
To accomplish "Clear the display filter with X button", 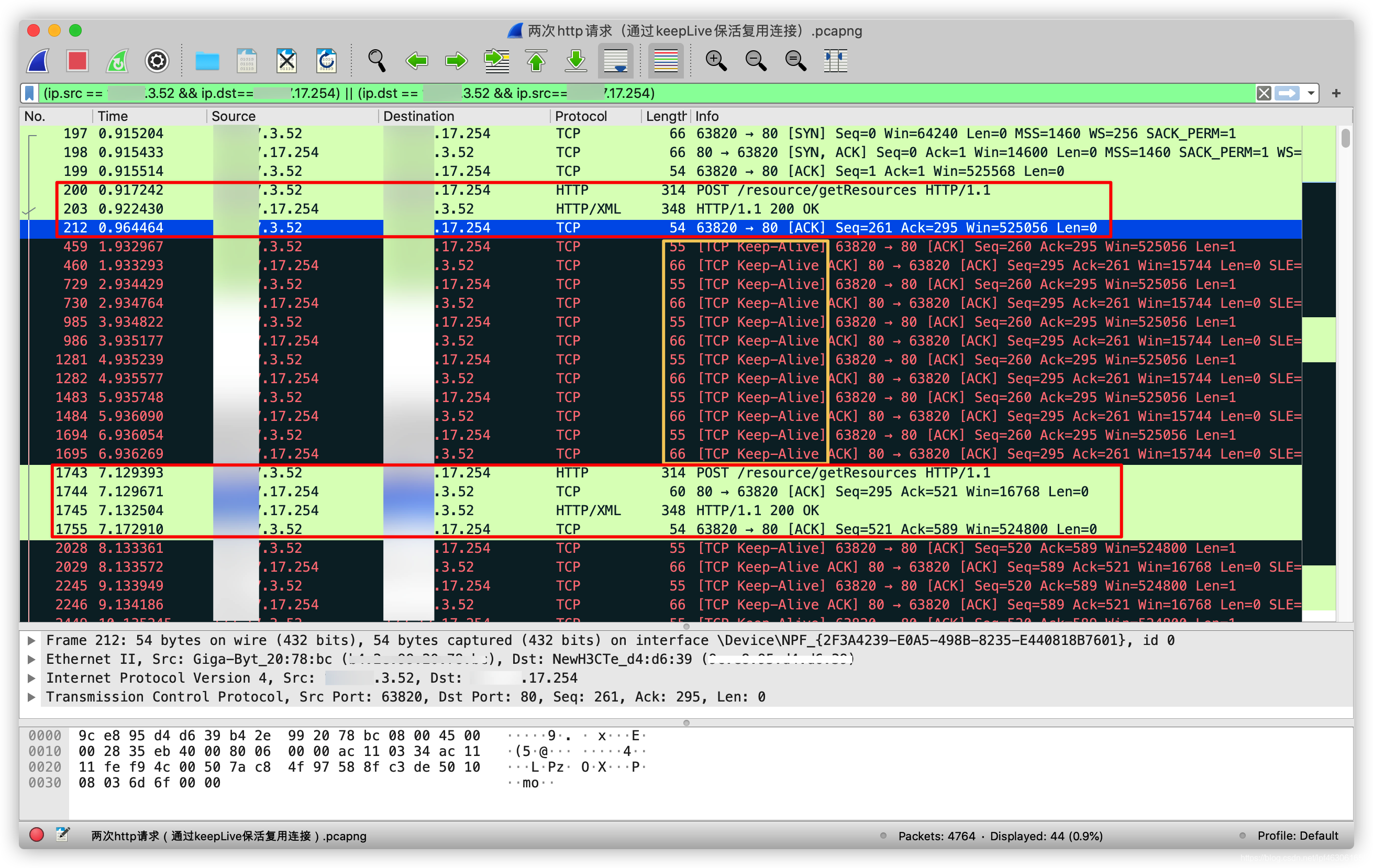I will tap(1264, 93).
